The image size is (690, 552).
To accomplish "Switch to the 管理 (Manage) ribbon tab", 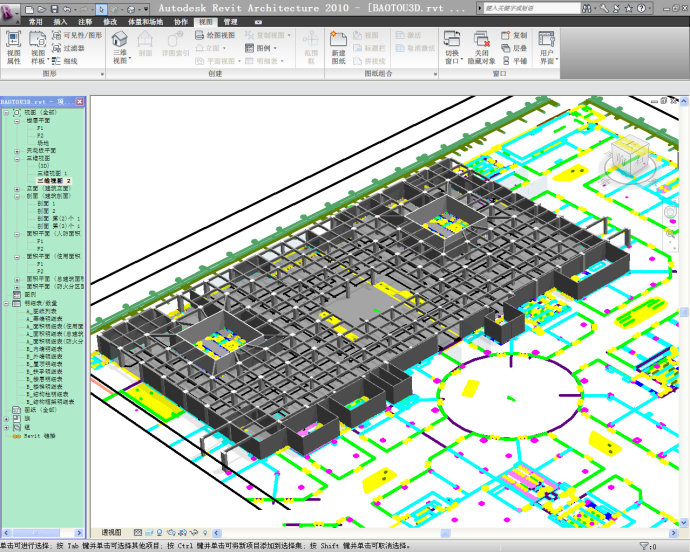I will point(230,22).
